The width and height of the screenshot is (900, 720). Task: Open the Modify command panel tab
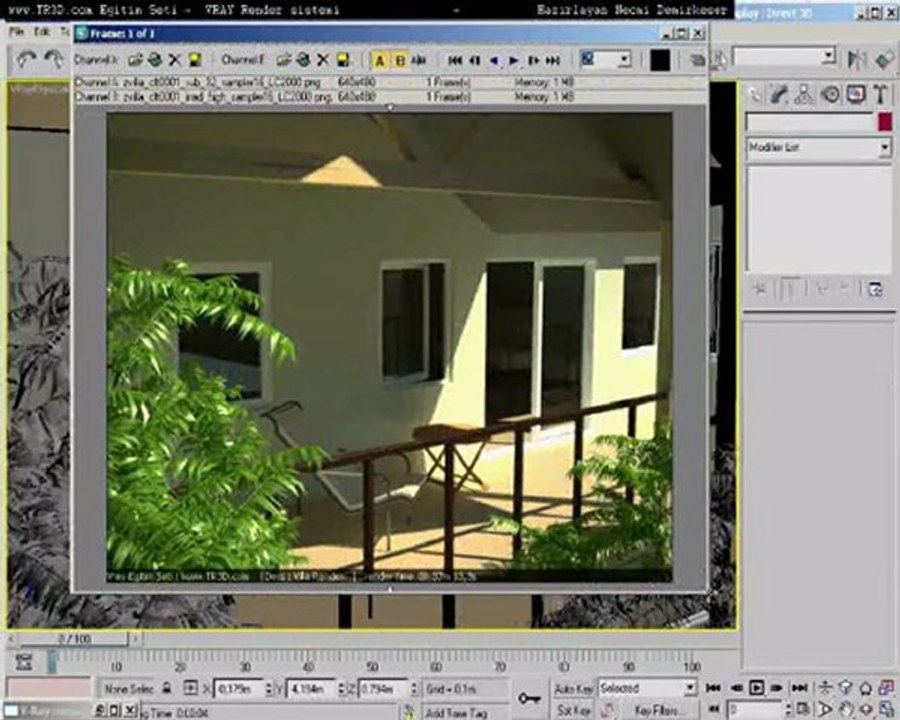click(x=779, y=95)
